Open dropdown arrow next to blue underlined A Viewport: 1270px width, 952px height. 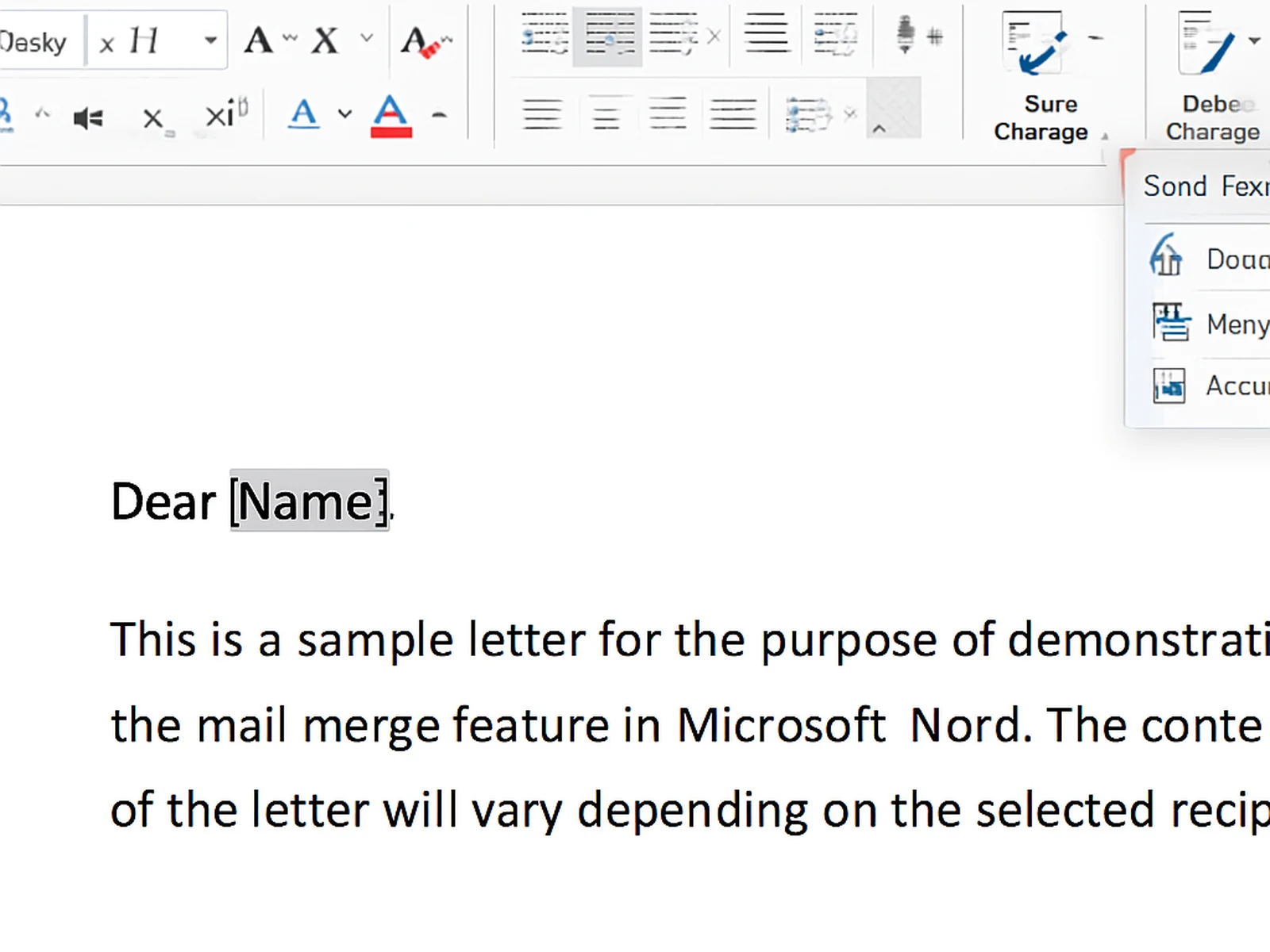[344, 114]
